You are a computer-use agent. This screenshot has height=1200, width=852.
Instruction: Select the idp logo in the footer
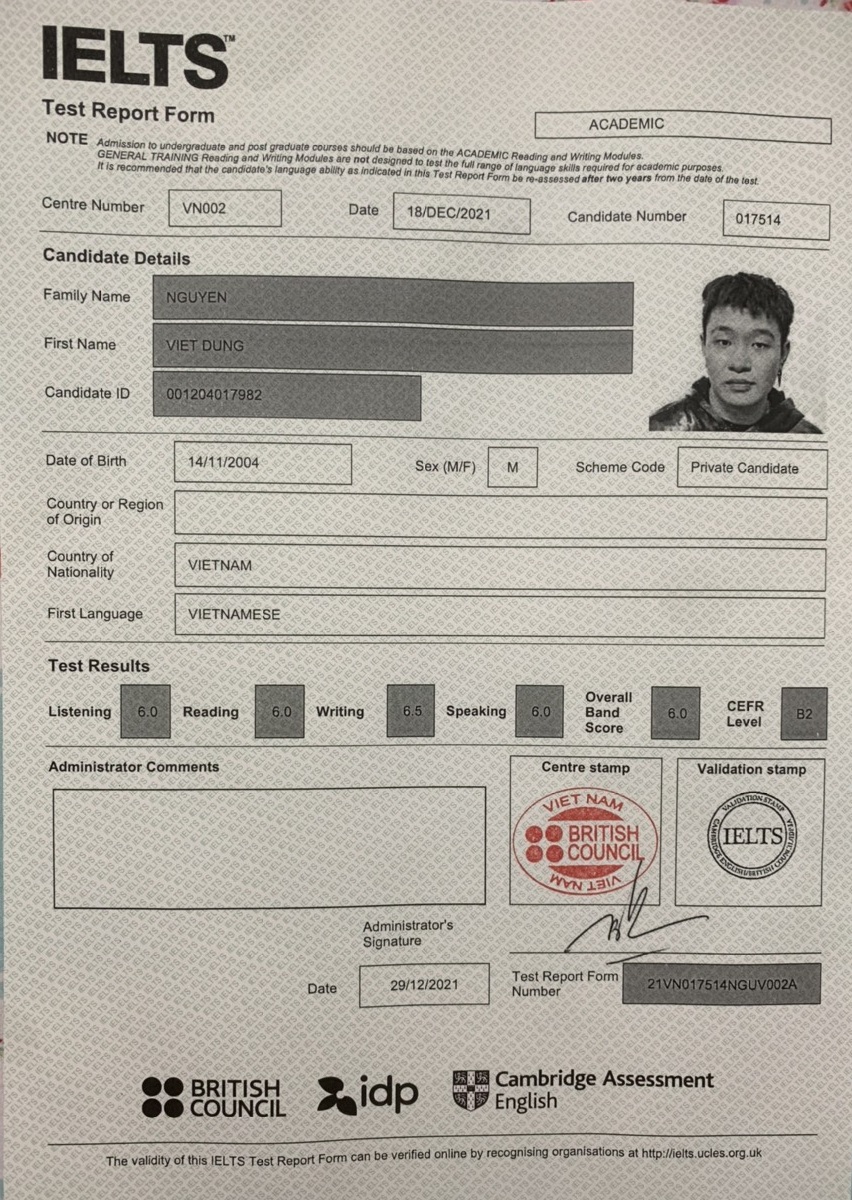368,1095
